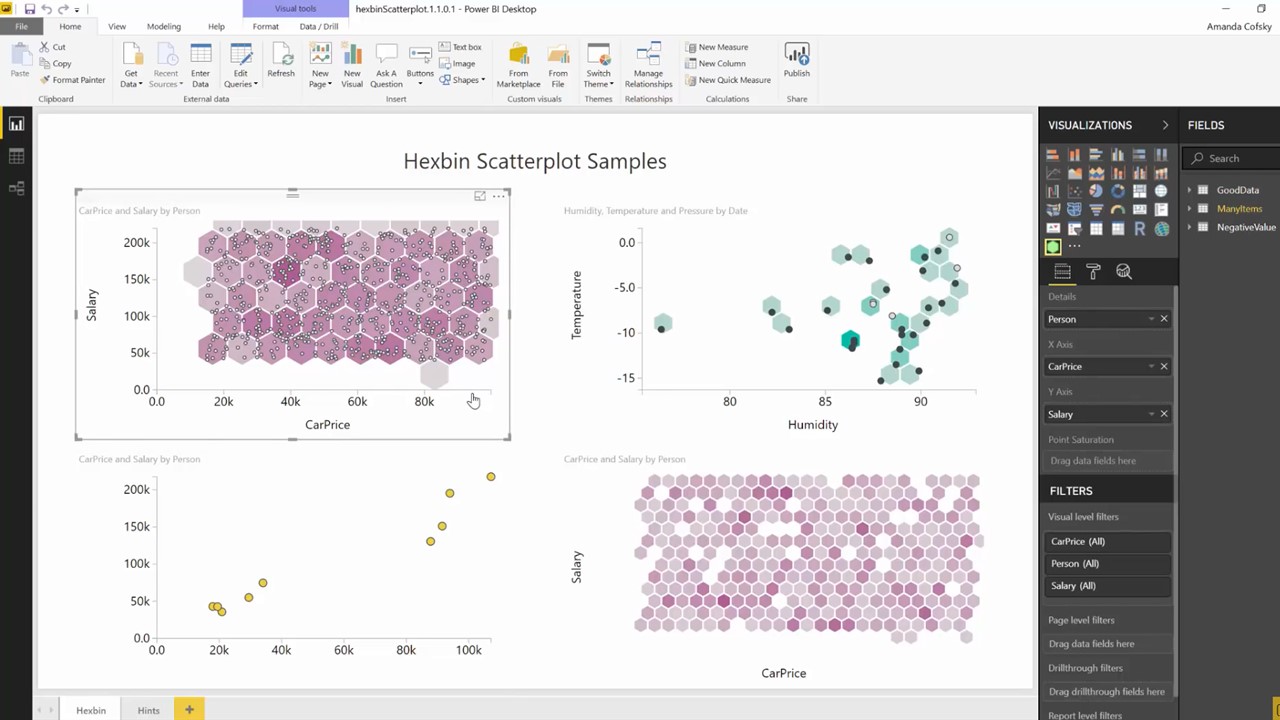Expand the ManyItems table
This screenshot has width=1280, height=720.
click(x=1190, y=209)
